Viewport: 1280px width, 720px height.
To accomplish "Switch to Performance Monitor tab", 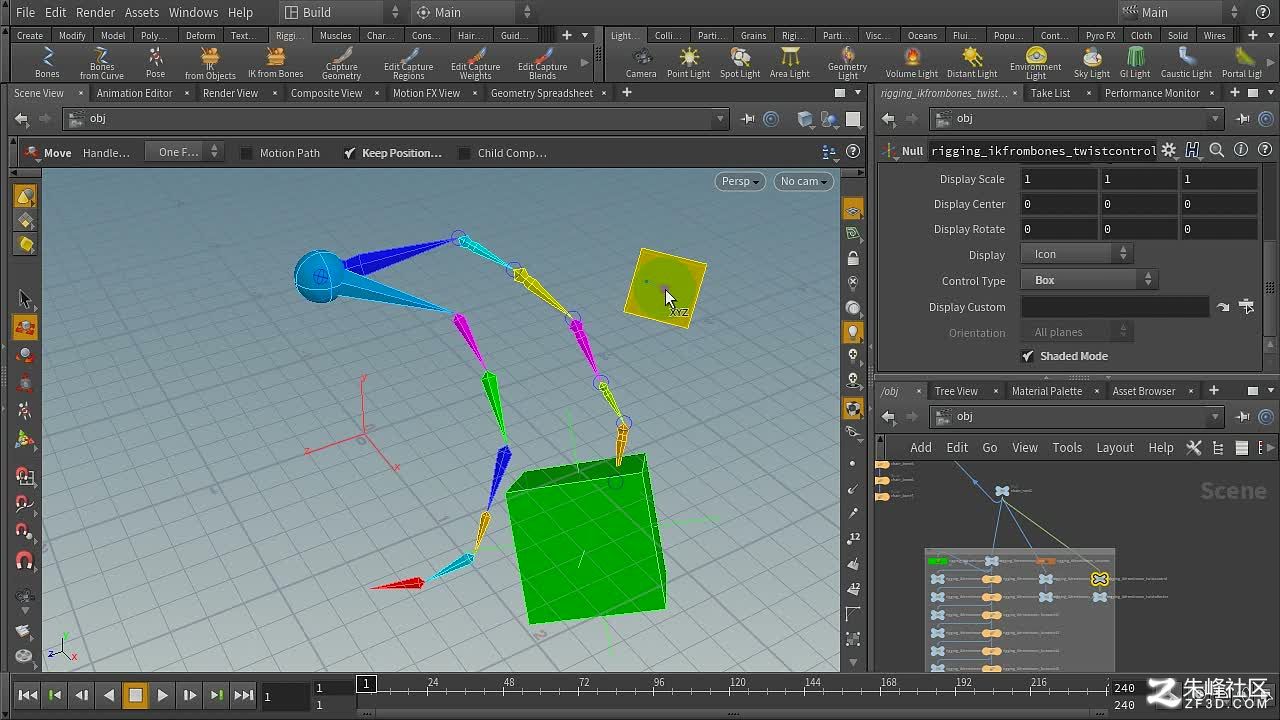I will pos(1152,93).
